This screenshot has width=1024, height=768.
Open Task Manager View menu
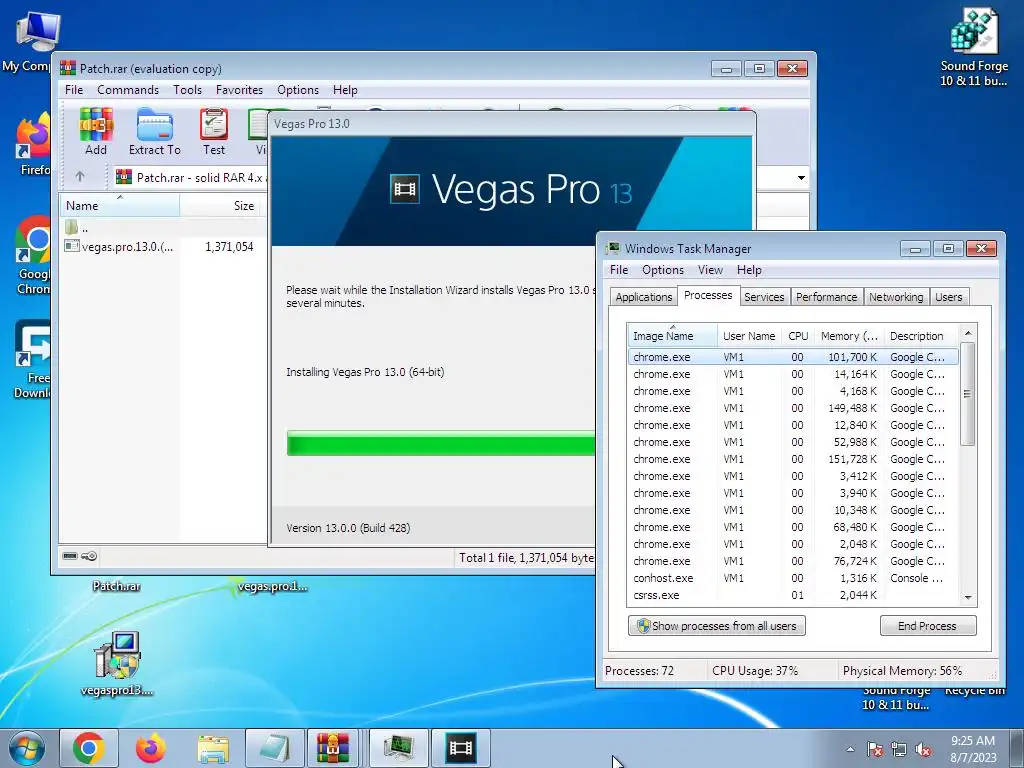coord(710,270)
